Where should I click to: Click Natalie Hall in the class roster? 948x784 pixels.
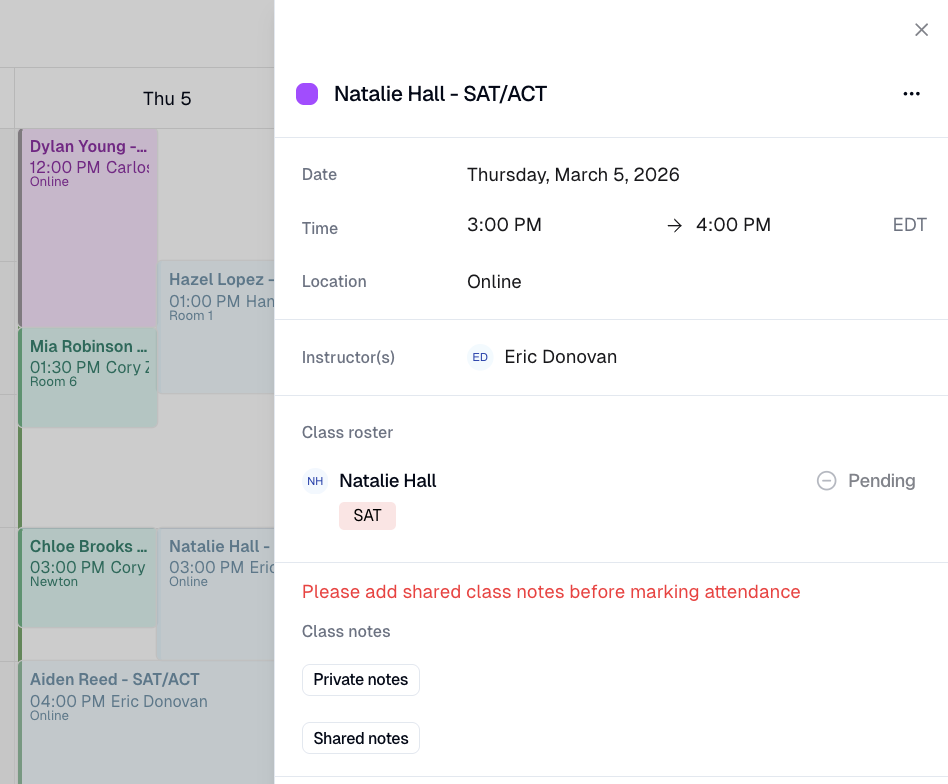(x=388, y=481)
